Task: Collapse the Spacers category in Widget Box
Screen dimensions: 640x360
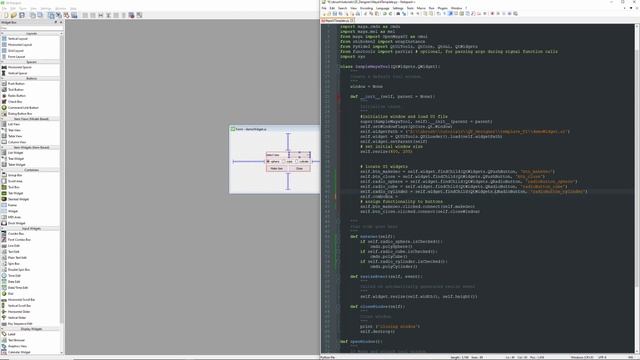Action: (x=31, y=62)
